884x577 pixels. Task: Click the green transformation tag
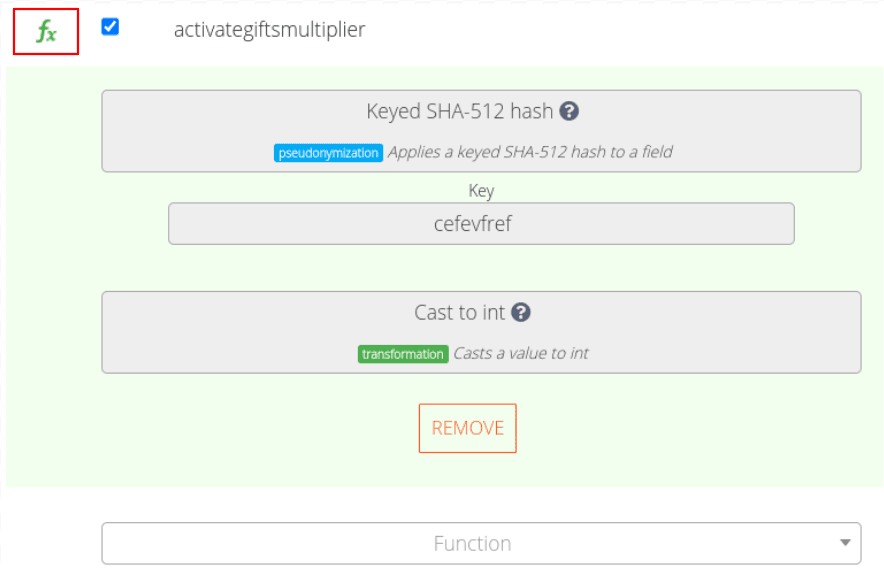pyautogui.click(x=402, y=354)
